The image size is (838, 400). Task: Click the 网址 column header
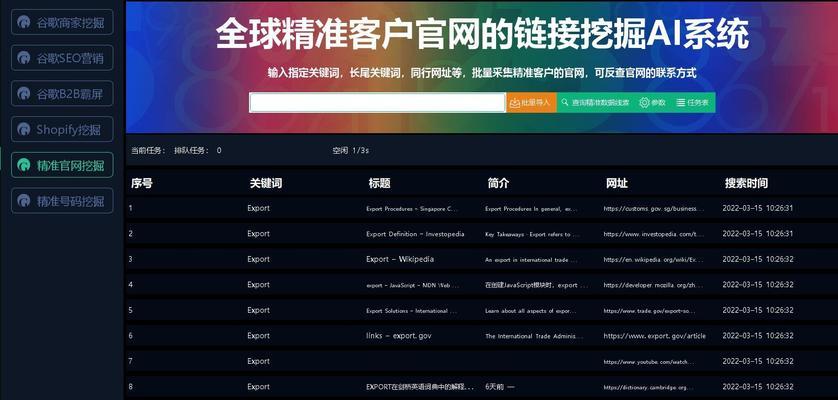(617, 183)
